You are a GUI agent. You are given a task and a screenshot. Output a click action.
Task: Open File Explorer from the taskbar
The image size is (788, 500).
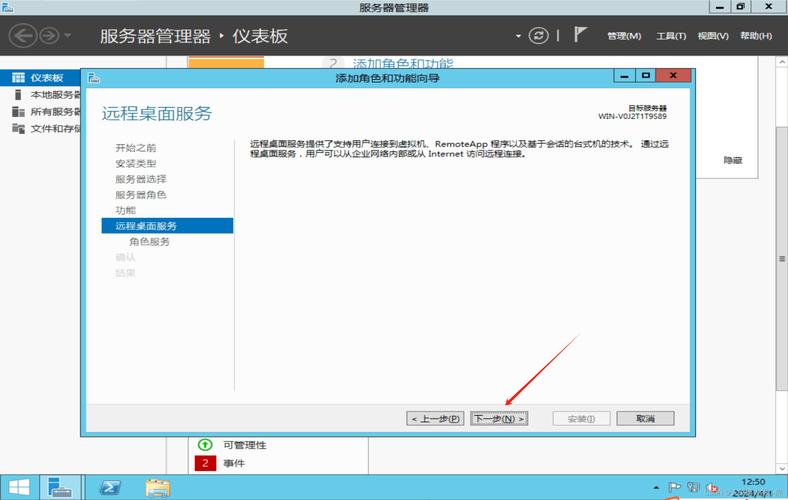(x=158, y=487)
